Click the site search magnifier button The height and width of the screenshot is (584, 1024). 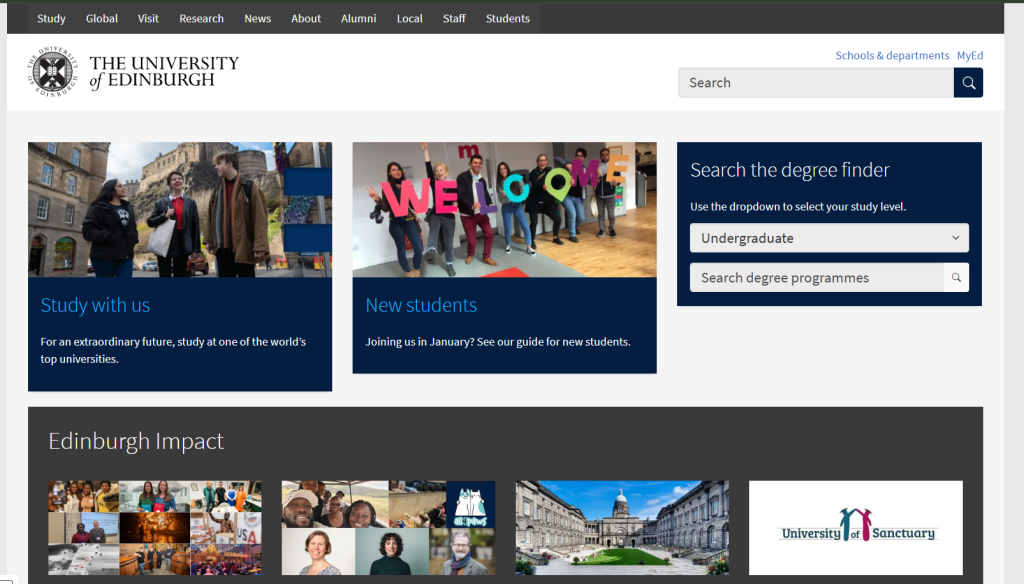coord(968,83)
